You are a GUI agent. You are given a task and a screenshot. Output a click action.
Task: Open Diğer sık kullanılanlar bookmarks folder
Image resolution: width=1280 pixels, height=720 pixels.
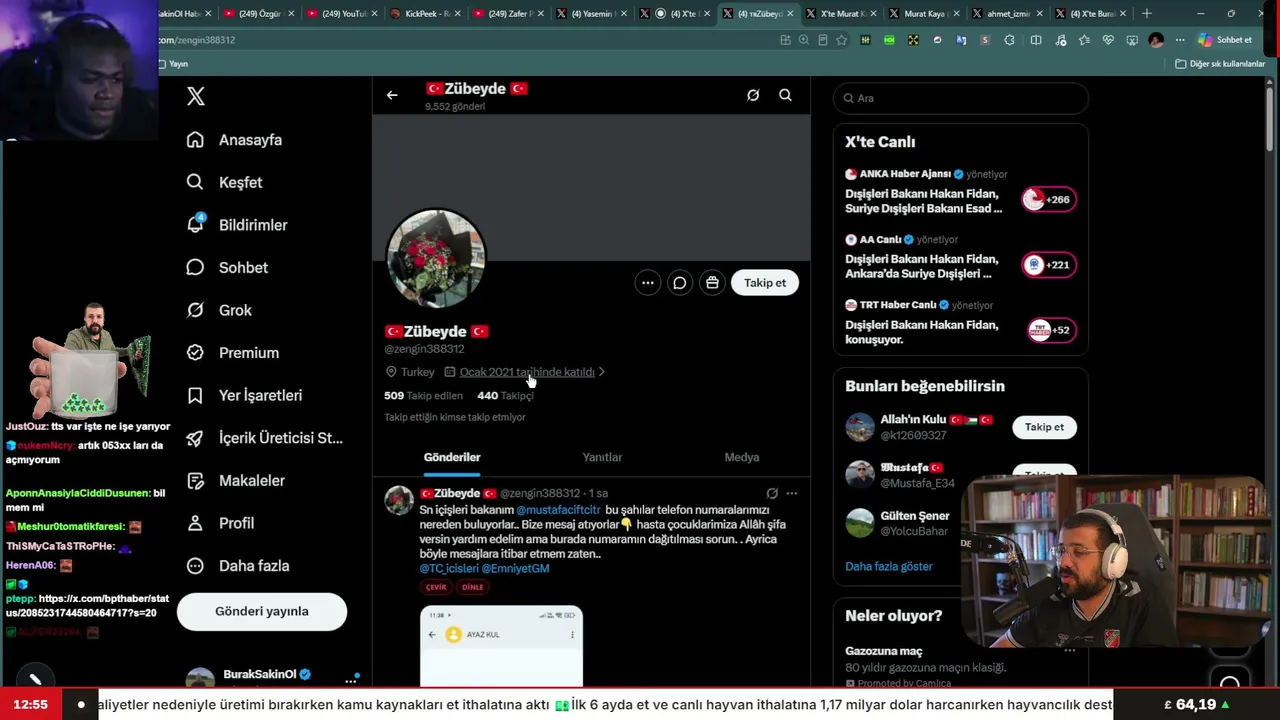pyautogui.click(x=1220, y=64)
